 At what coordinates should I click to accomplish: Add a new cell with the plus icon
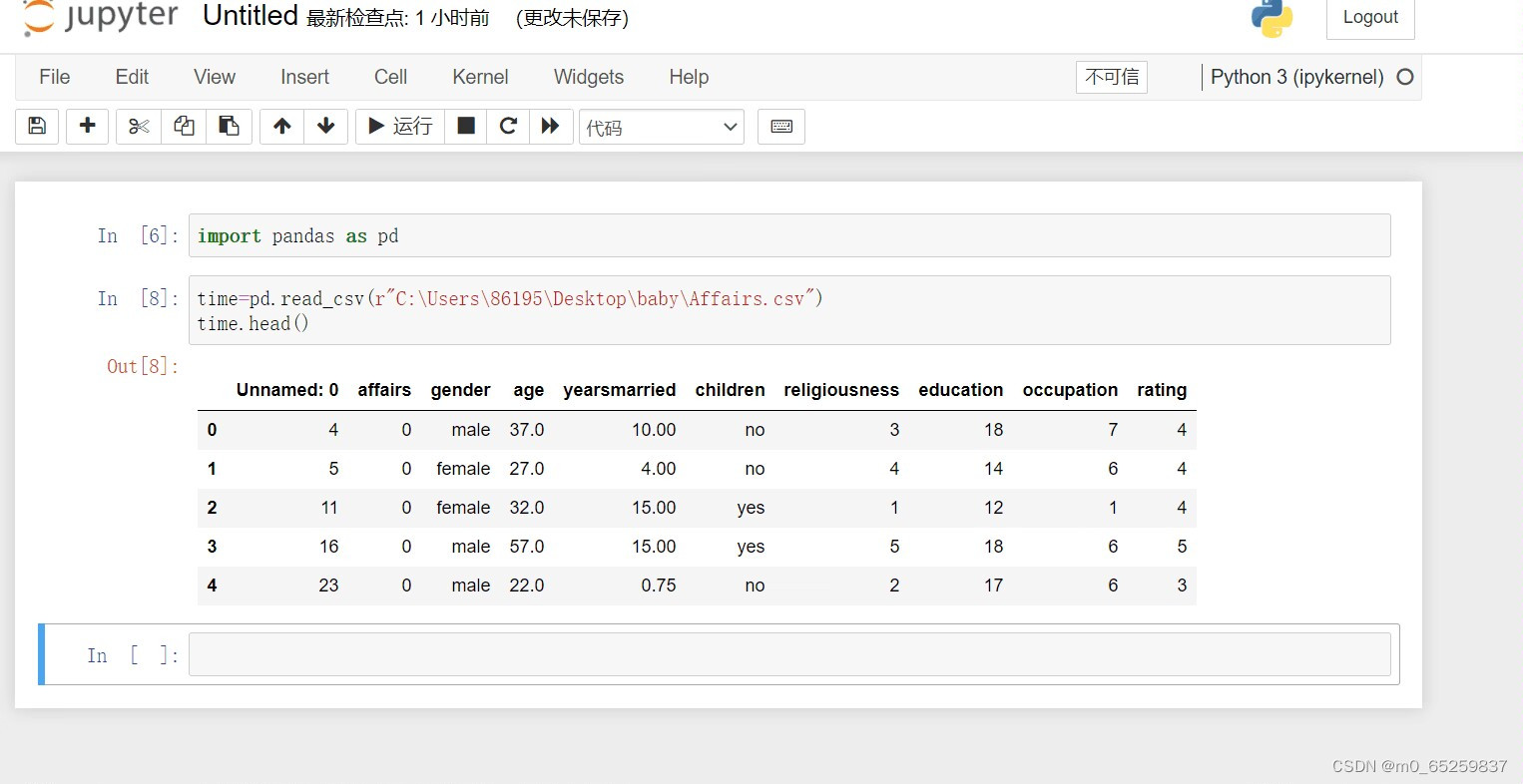tap(87, 126)
